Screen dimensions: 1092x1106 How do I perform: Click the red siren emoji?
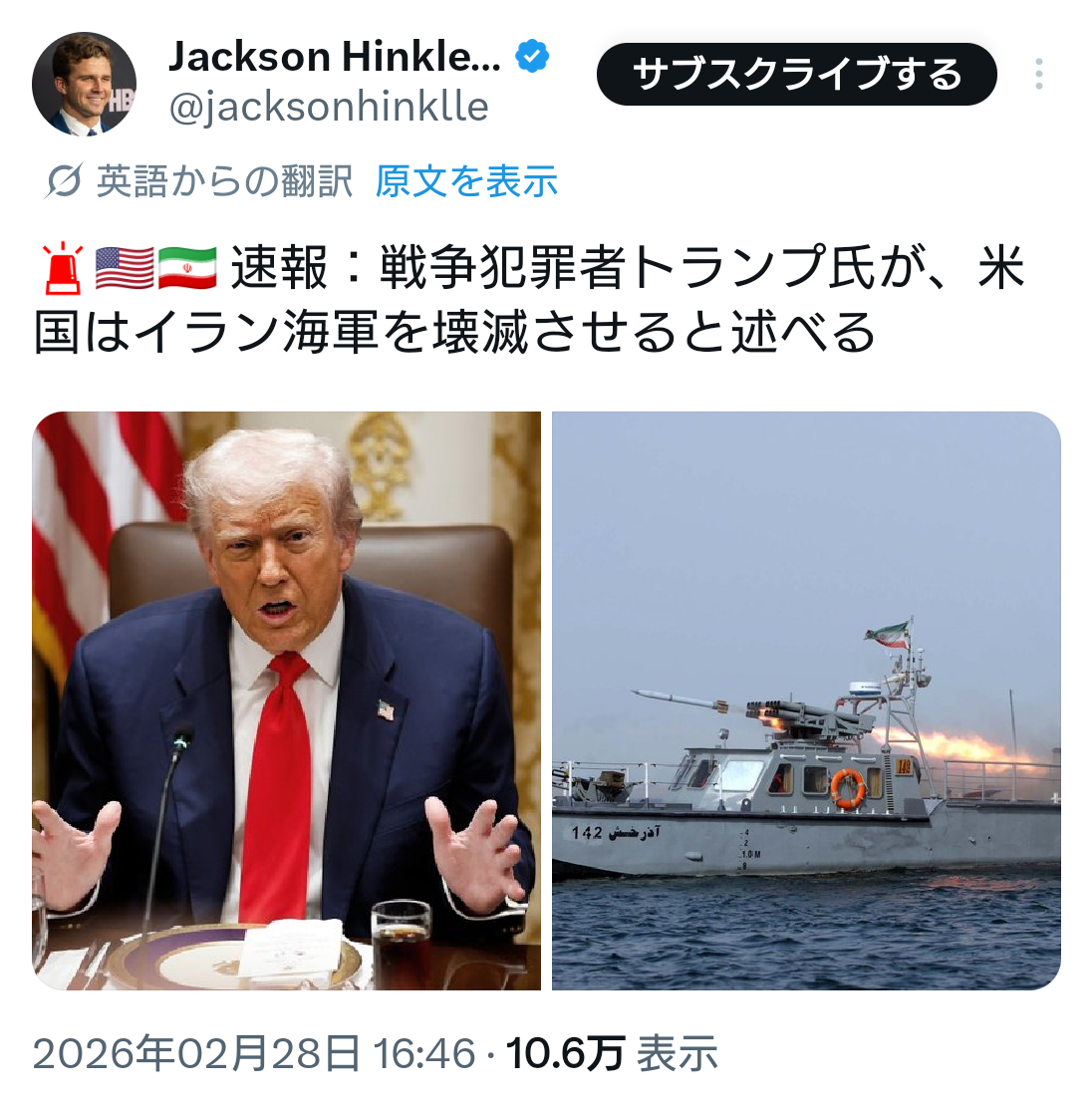[x=64, y=268]
